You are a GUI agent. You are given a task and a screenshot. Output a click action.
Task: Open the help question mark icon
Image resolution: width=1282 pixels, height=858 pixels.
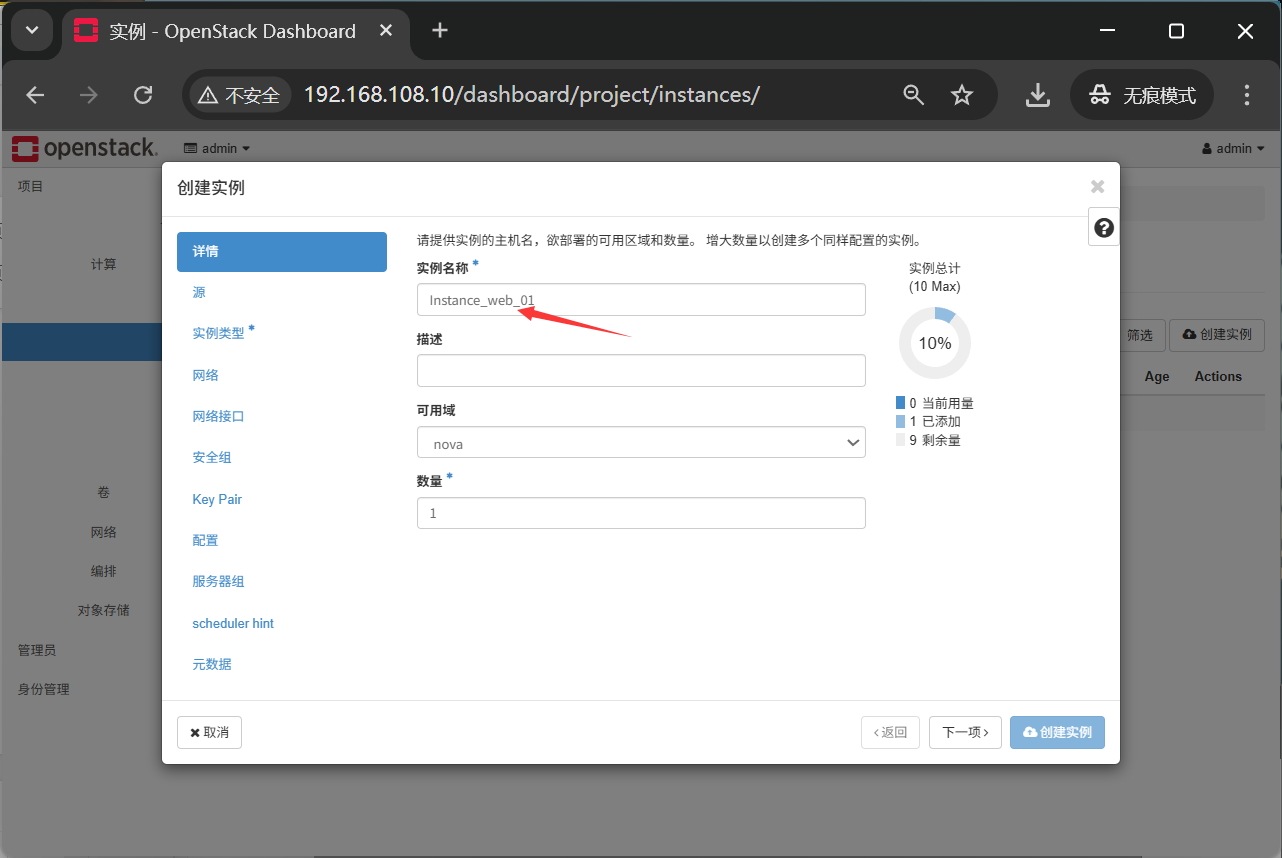(1104, 228)
